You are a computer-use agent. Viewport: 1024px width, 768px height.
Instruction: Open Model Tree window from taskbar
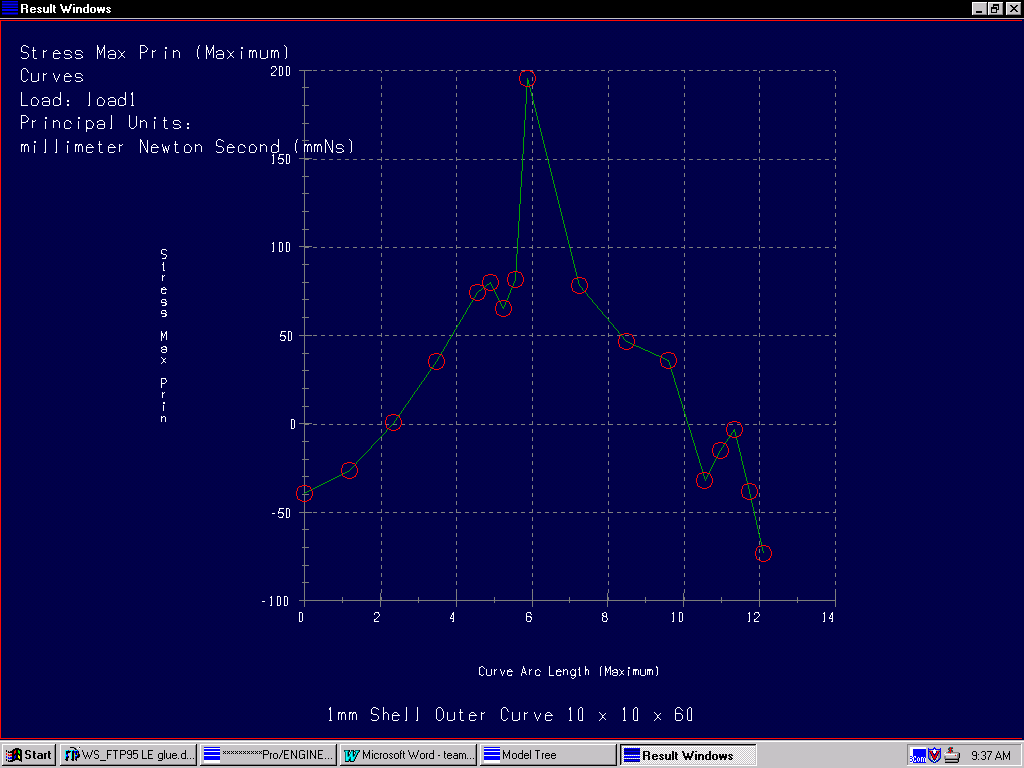(x=548, y=755)
